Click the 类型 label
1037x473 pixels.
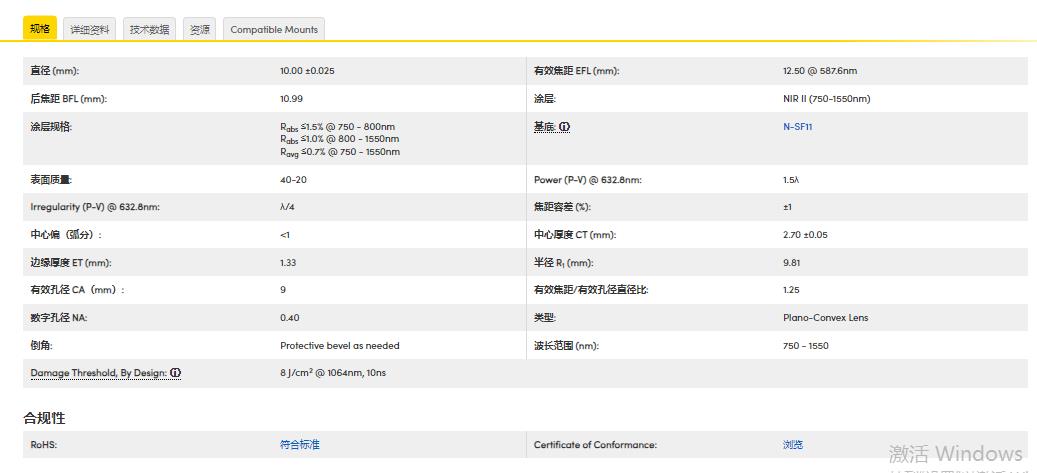544,318
